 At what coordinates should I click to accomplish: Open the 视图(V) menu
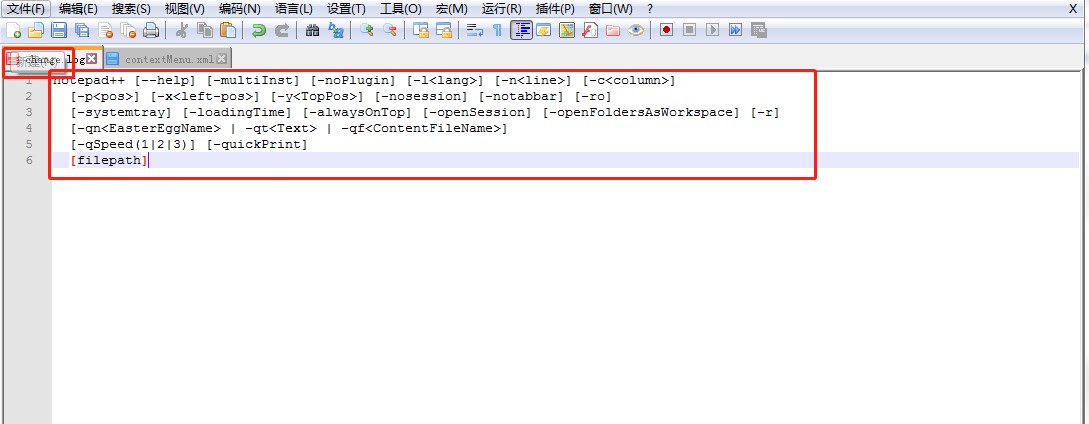(x=185, y=9)
